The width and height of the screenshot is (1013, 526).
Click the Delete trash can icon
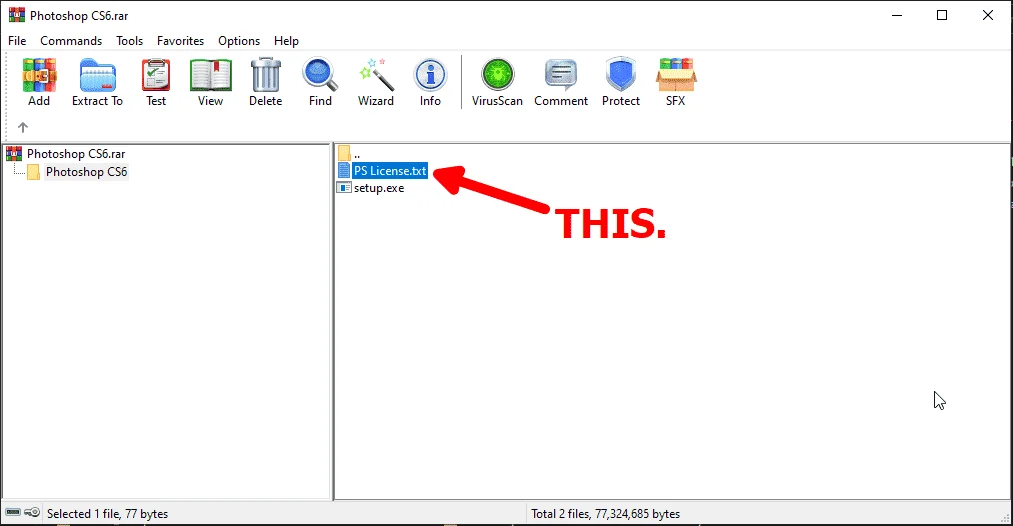pyautogui.click(x=266, y=75)
